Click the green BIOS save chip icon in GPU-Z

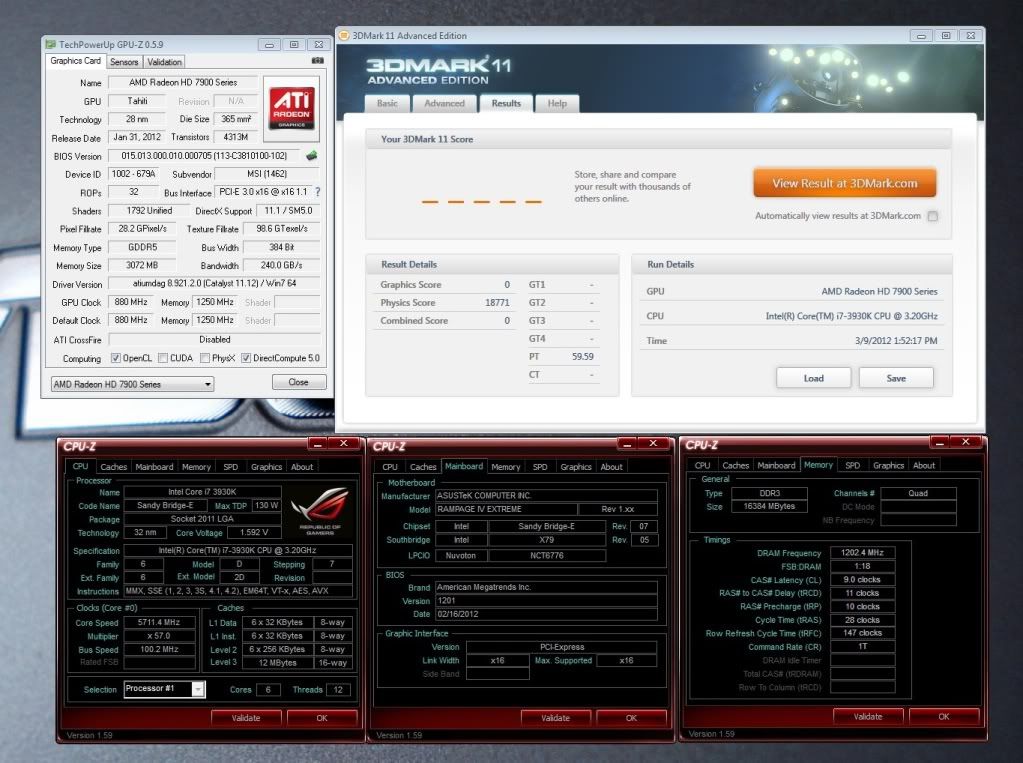[x=312, y=155]
